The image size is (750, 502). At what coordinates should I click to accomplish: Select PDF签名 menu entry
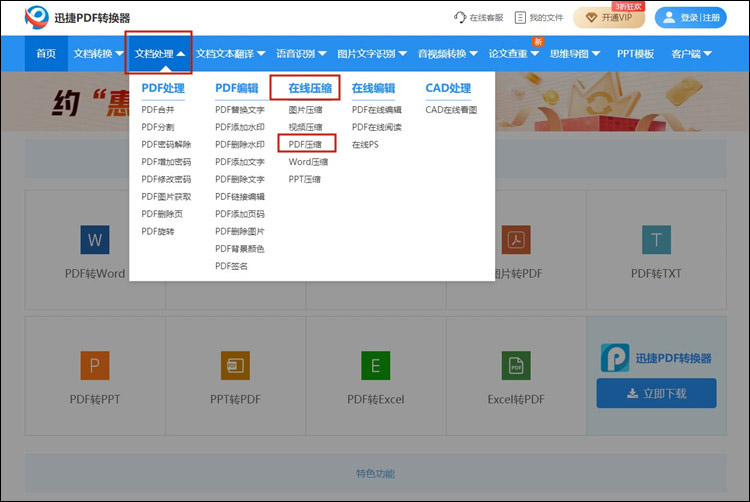pyautogui.click(x=232, y=266)
